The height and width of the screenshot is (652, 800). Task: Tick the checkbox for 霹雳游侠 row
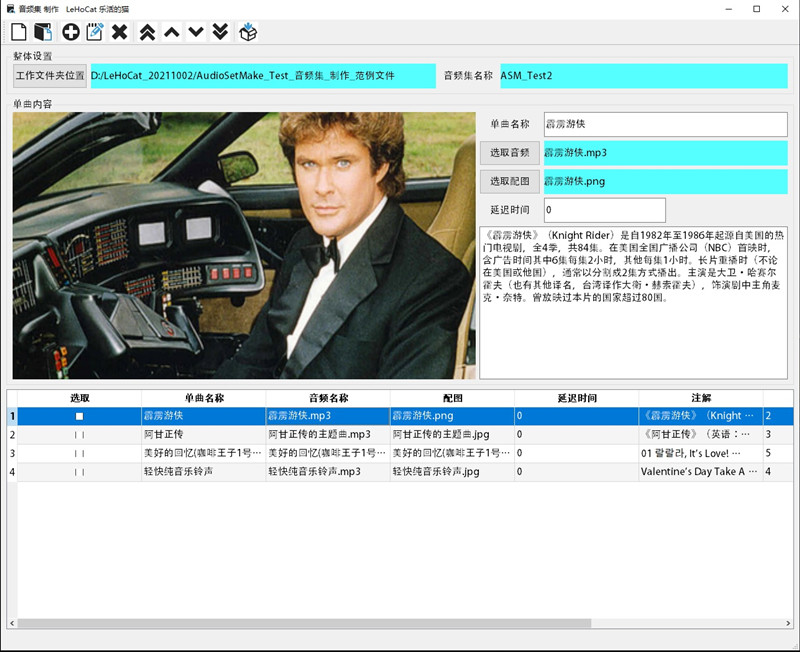click(x=79, y=416)
